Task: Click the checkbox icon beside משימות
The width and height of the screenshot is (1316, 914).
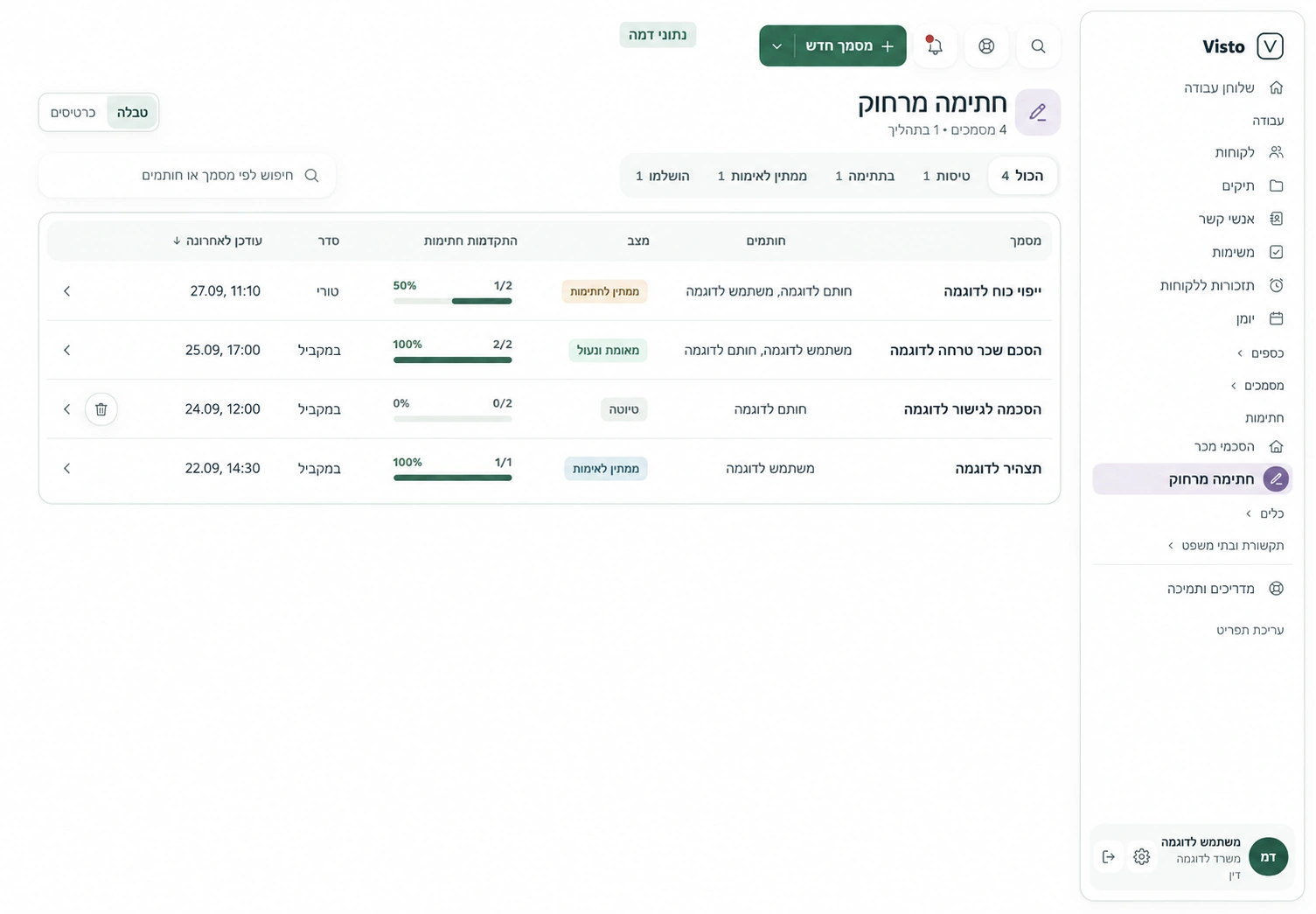Action: click(x=1276, y=252)
